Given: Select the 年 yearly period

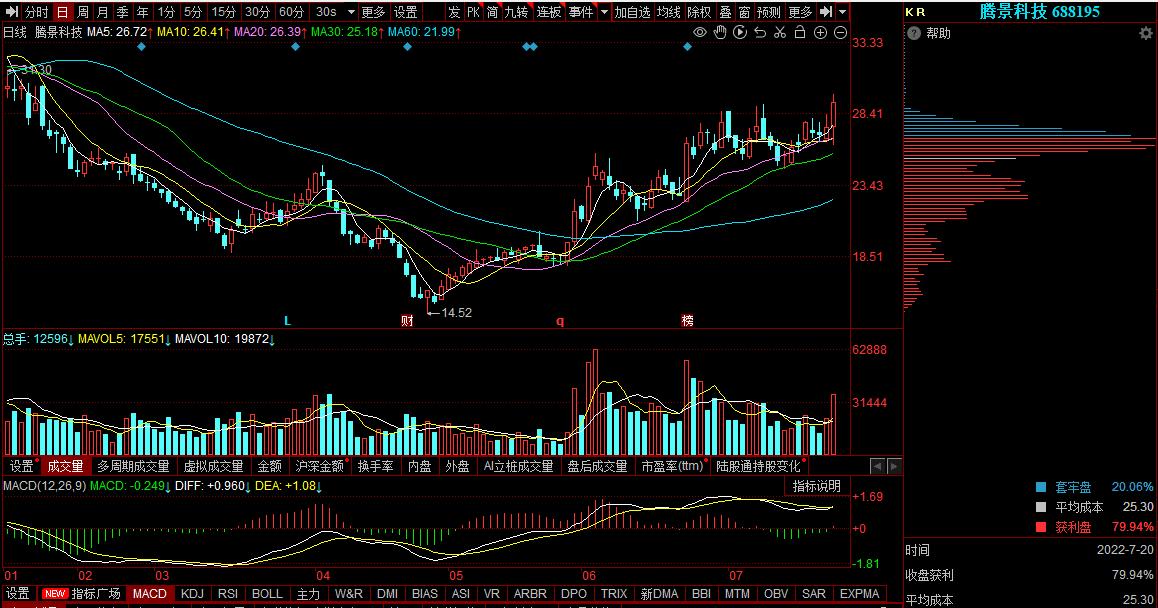Looking at the screenshot, I should (143, 12).
